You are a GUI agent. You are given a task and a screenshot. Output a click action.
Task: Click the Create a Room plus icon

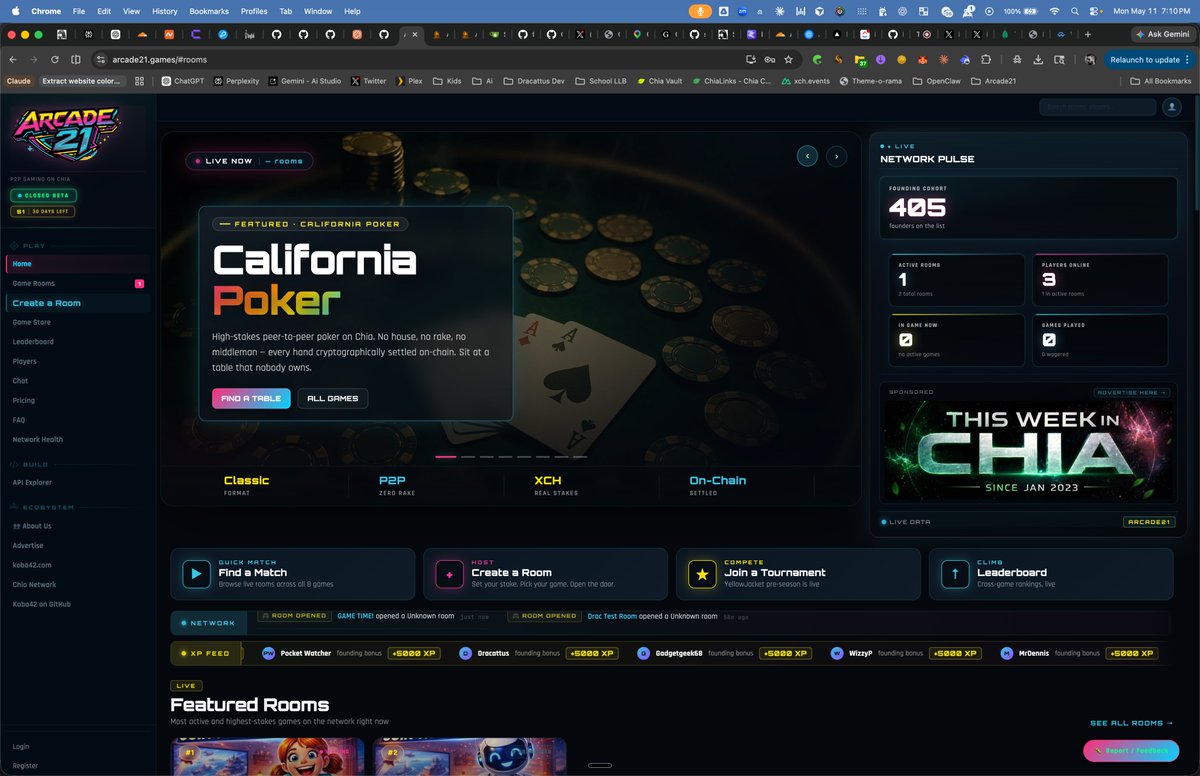pos(449,574)
